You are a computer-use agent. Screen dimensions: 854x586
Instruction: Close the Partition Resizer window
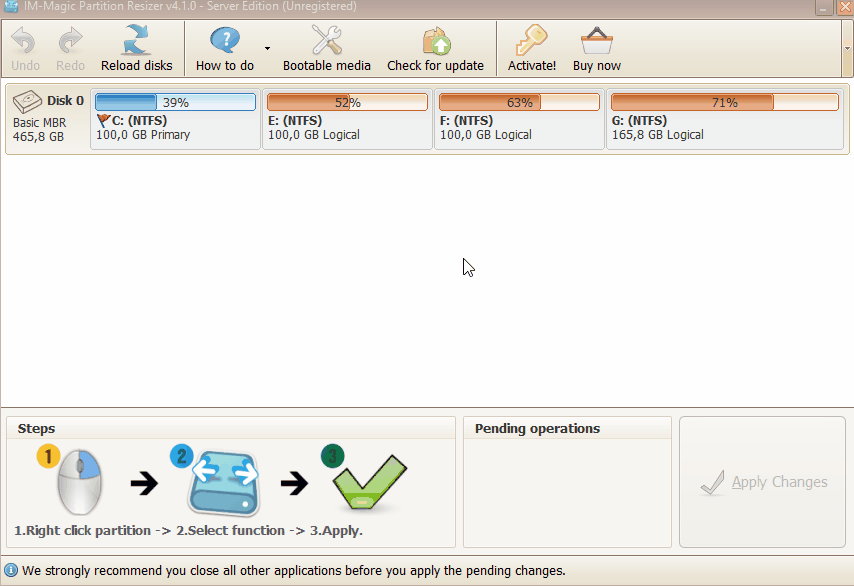pos(845,7)
